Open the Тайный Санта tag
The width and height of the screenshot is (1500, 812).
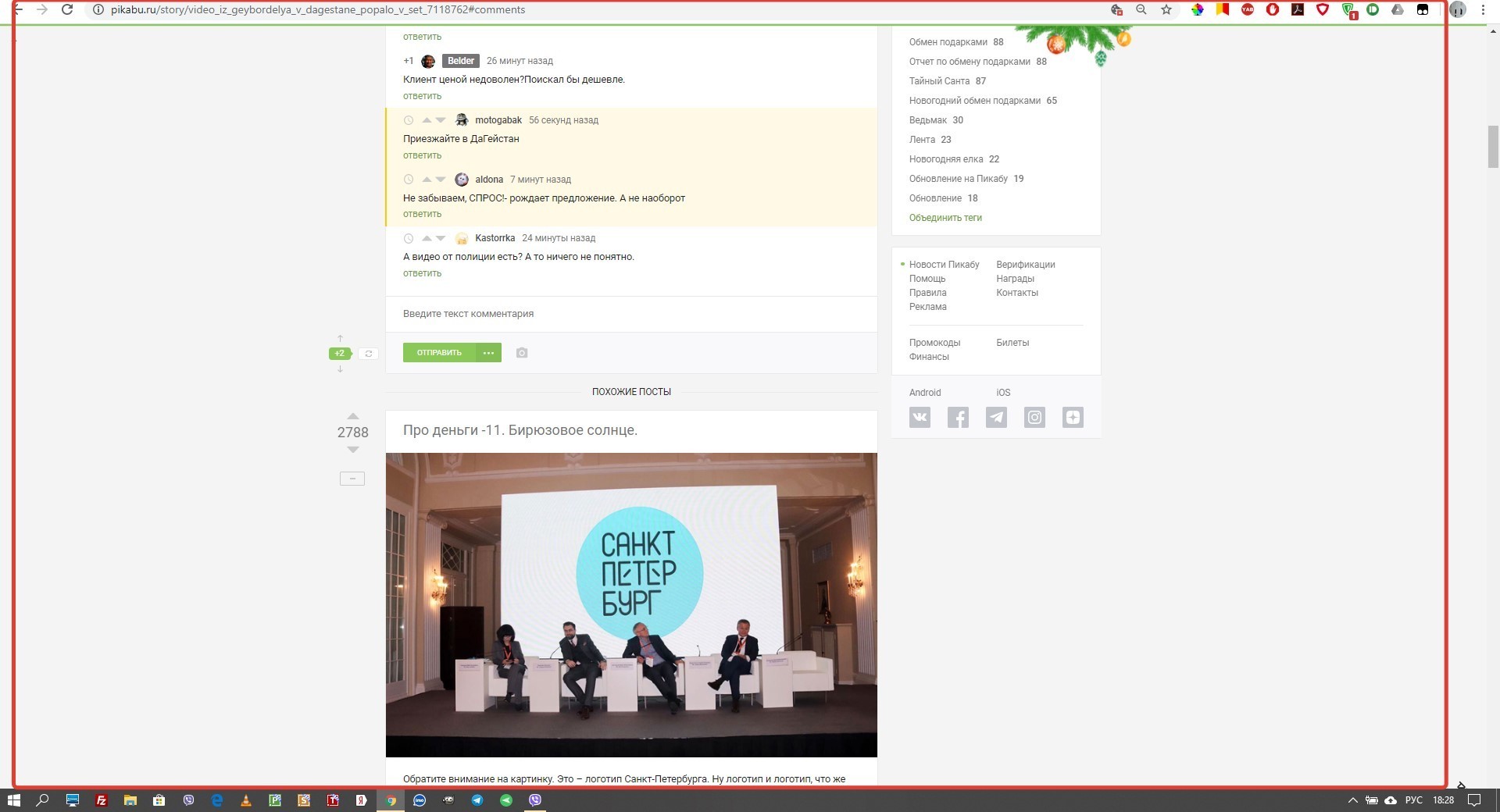[939, 81]
